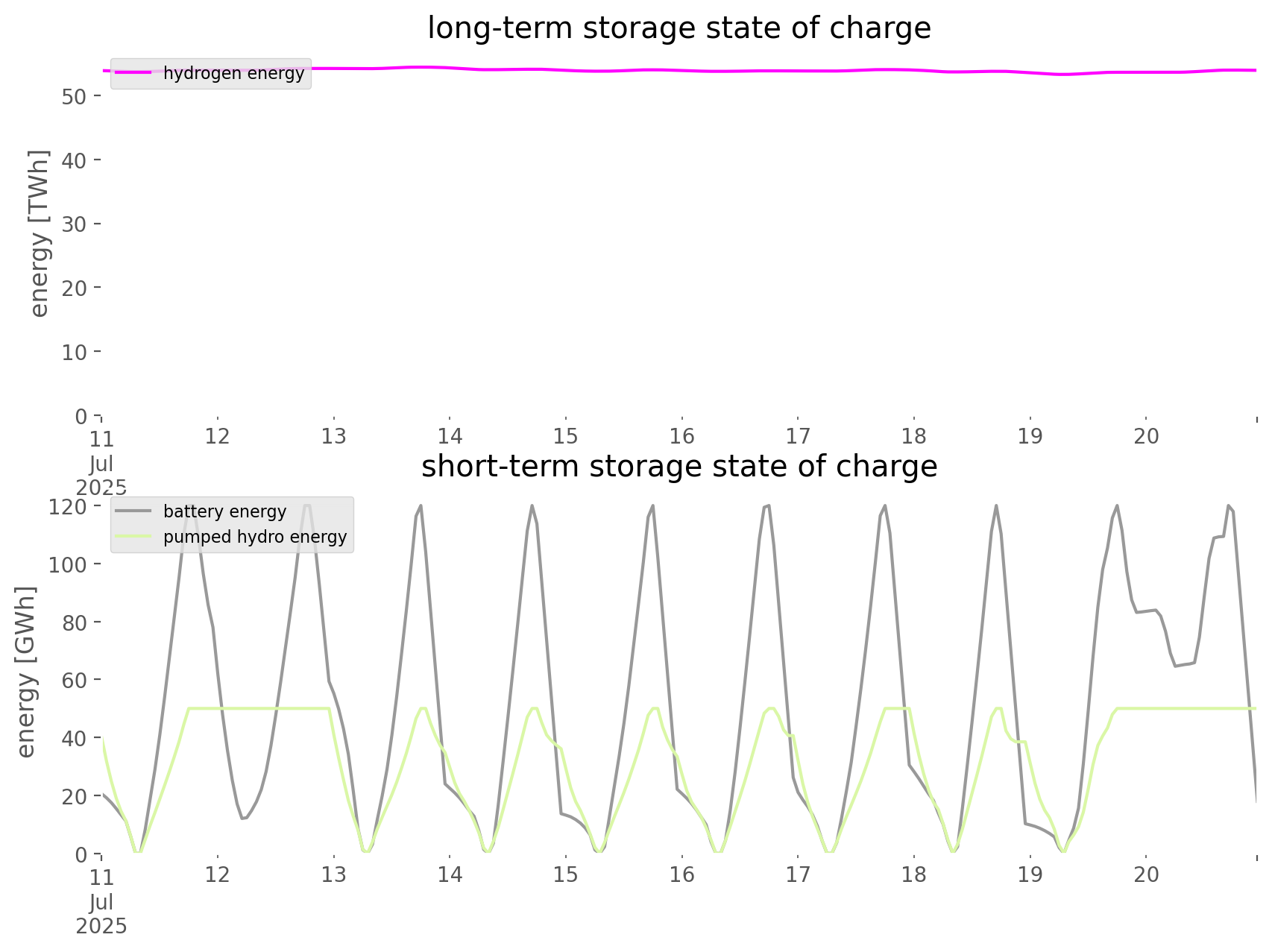
Task: Click the gray battery legend line sample
Action: 133,511
